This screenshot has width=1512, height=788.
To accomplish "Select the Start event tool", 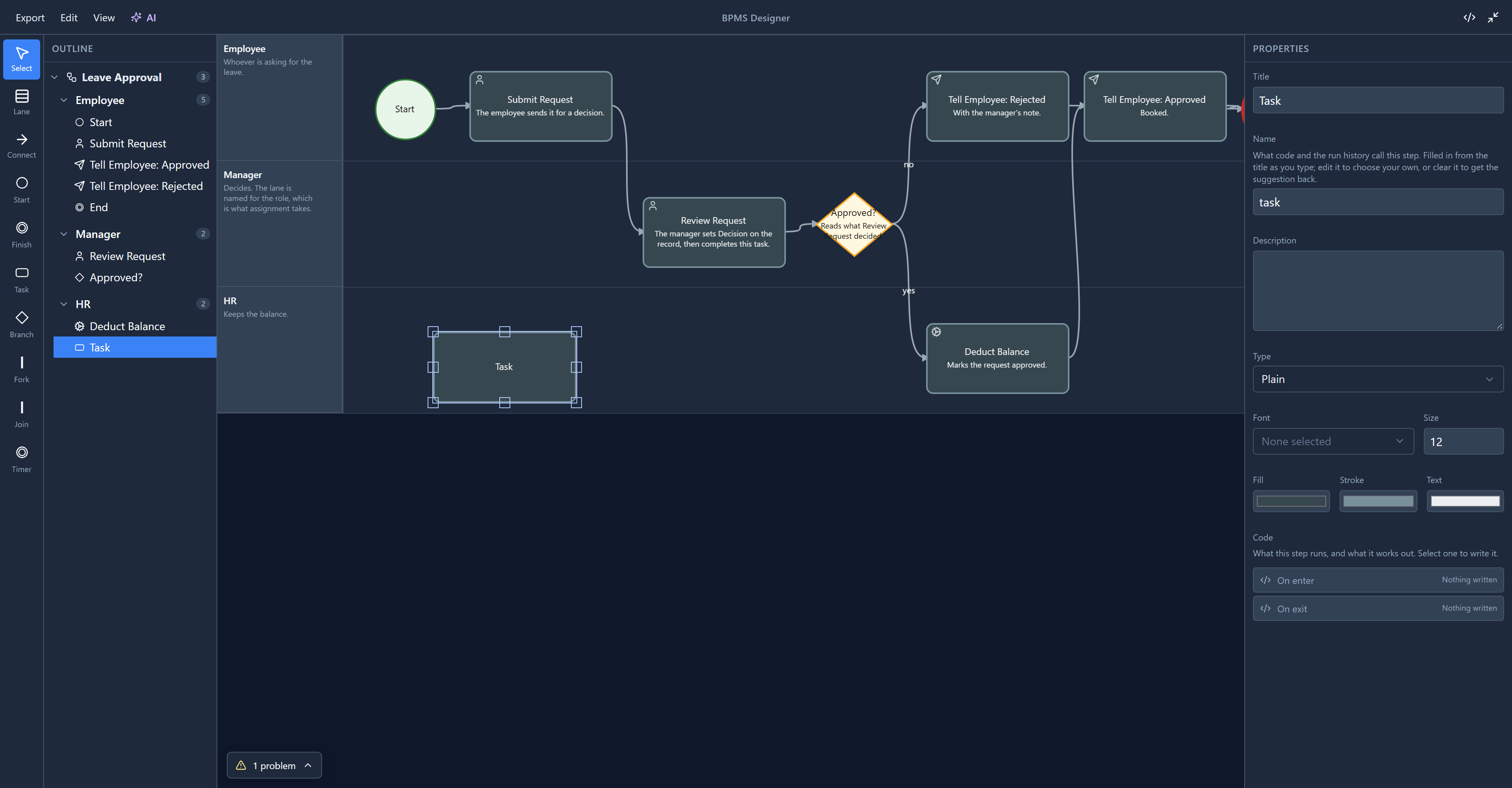I will click(x=22, y=190).
